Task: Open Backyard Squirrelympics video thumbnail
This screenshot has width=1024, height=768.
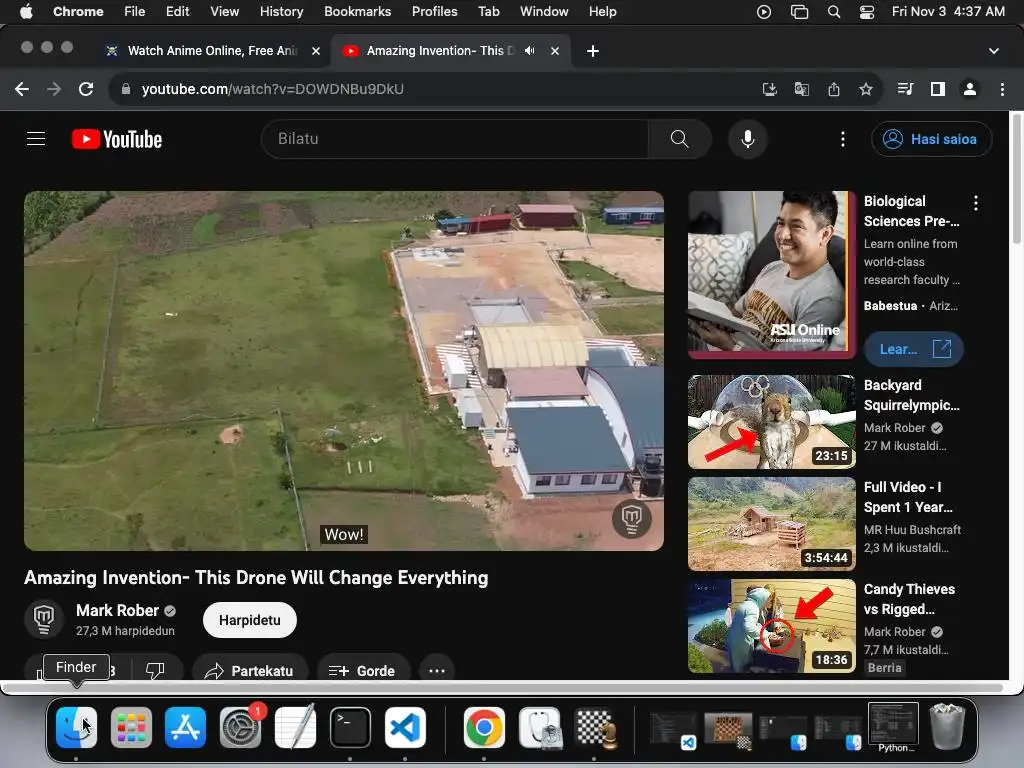Action: click(771, 422)
